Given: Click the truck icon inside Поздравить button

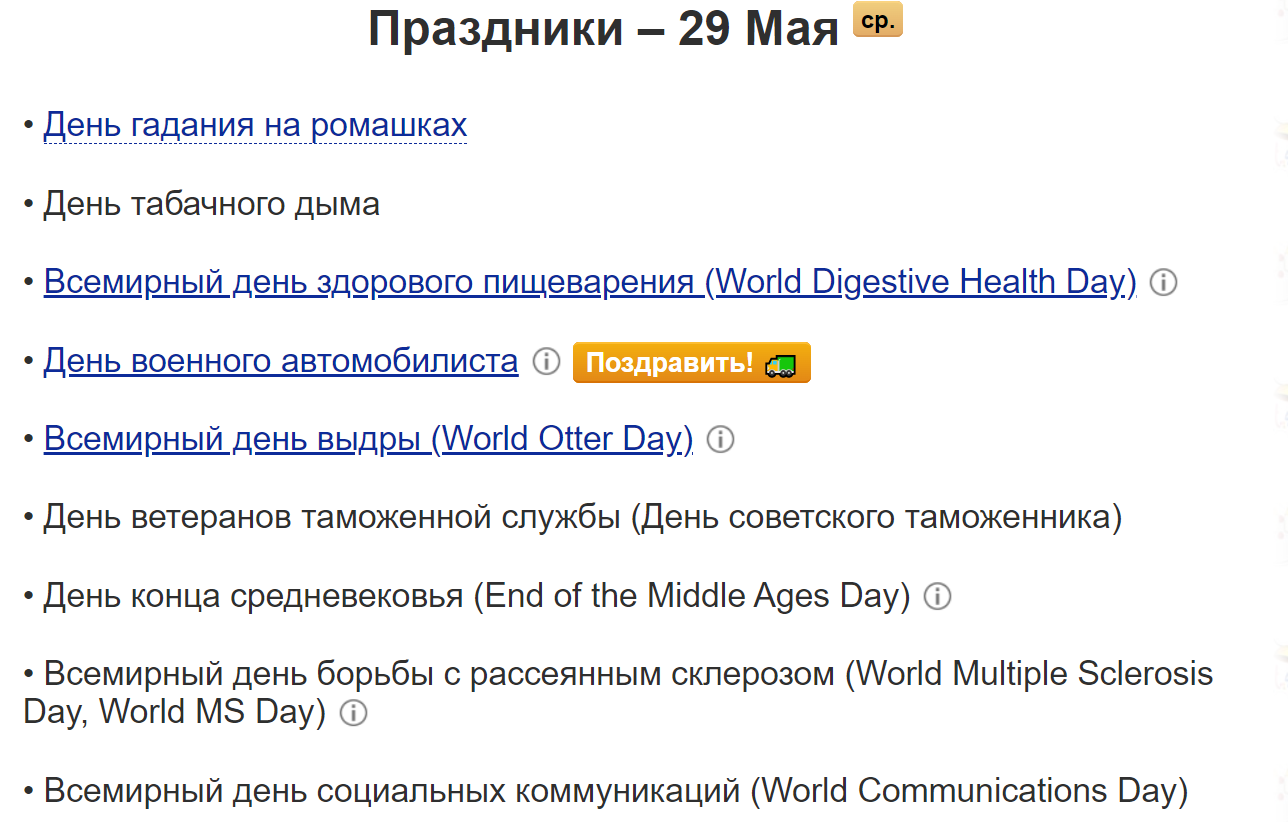Looking at the screenshot, I should click(x=782, y=363).
